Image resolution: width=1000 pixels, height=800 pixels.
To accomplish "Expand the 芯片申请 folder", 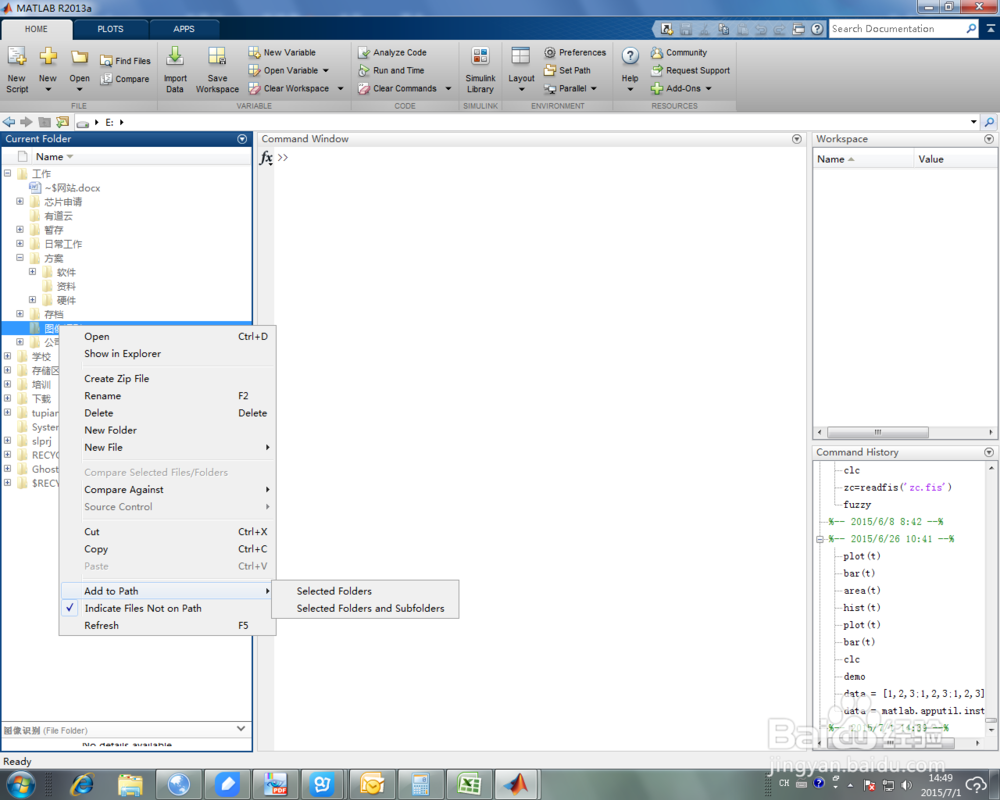I will (20, 202).
